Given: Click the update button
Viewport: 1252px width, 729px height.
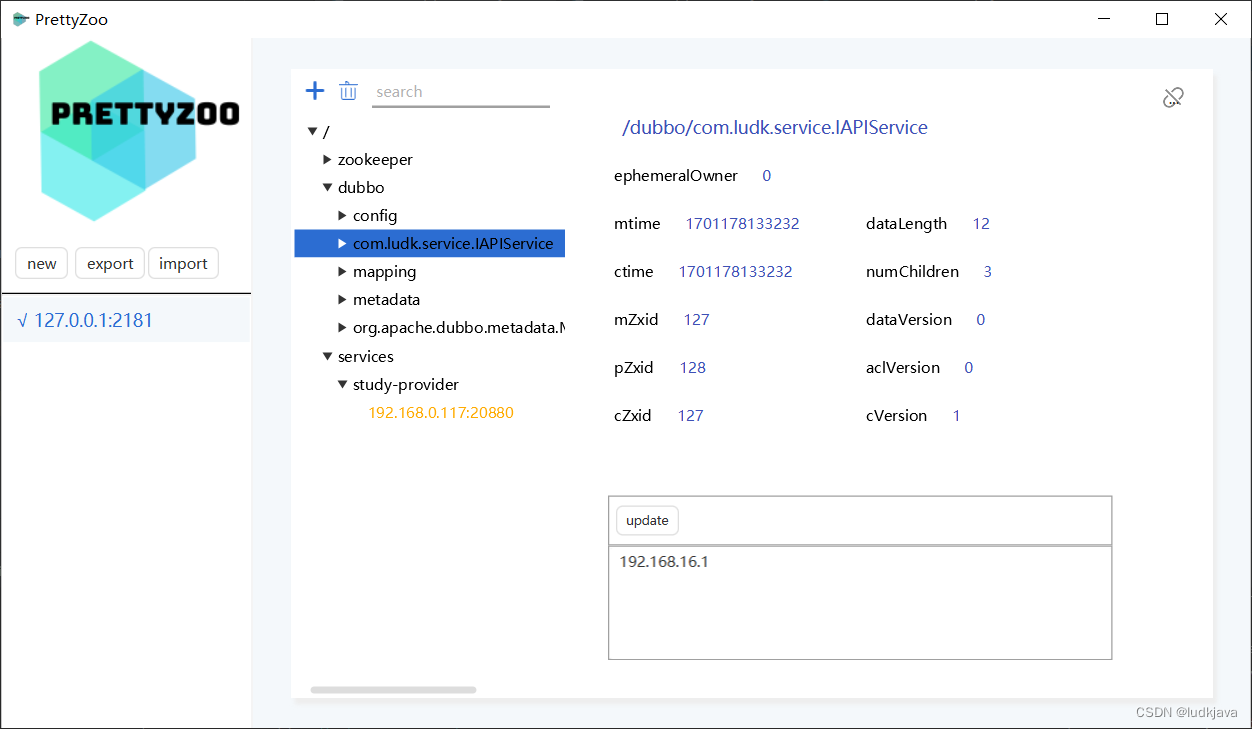Looking at the screenshot, I should (x=647, y=520).
